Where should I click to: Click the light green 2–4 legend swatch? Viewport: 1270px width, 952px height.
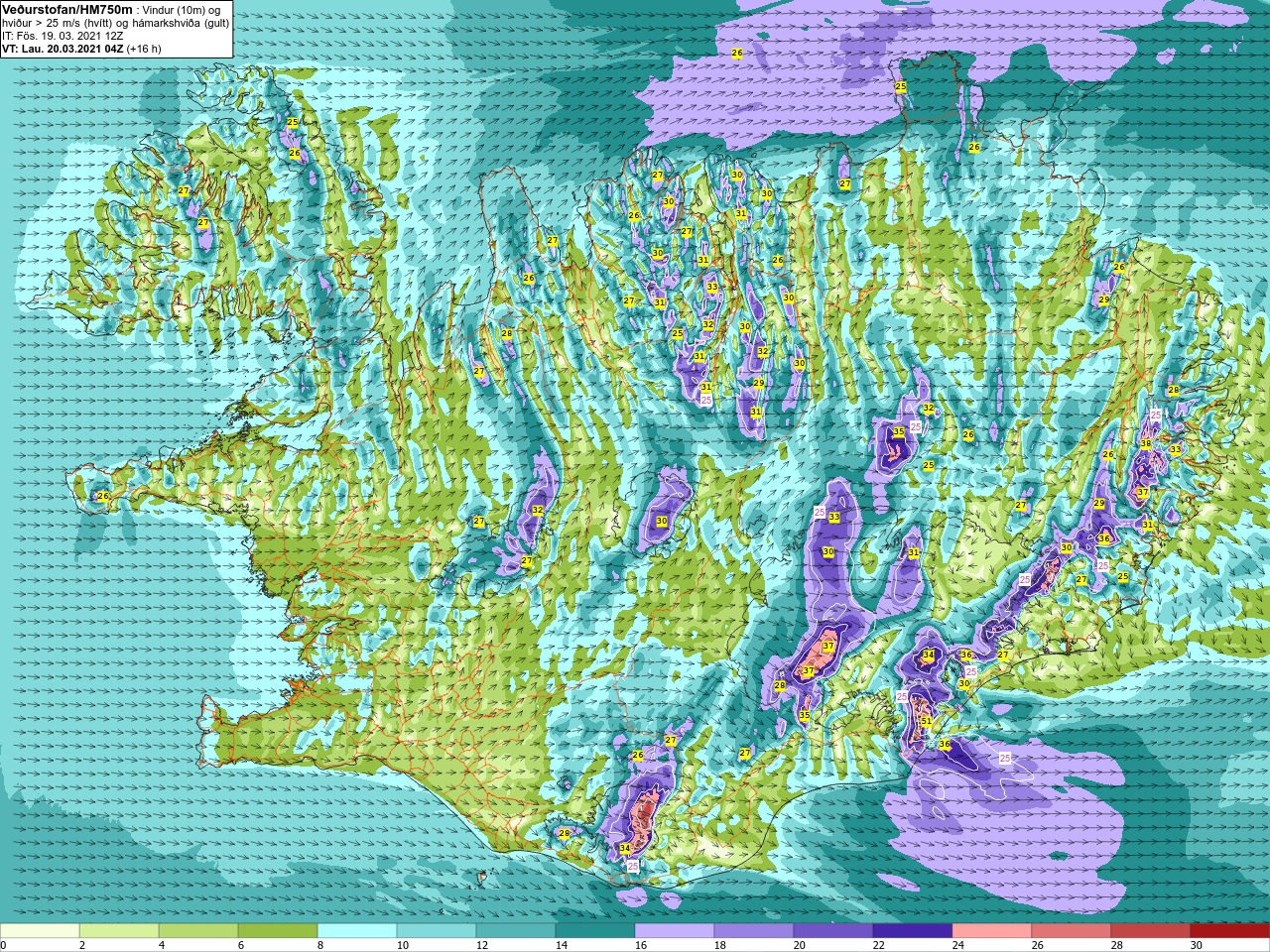(119, 931)
